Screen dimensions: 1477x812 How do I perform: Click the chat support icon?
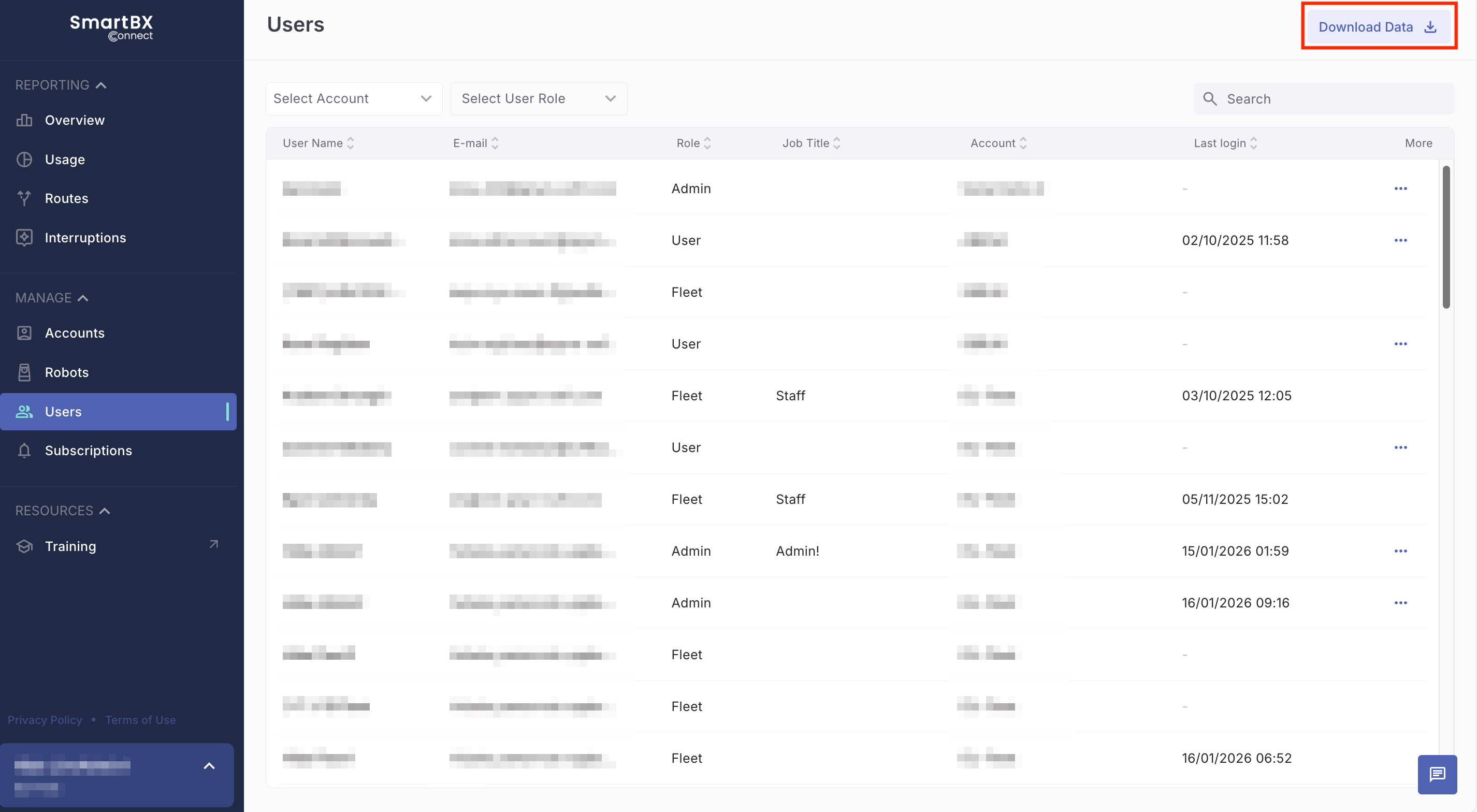click(1437, 774)
